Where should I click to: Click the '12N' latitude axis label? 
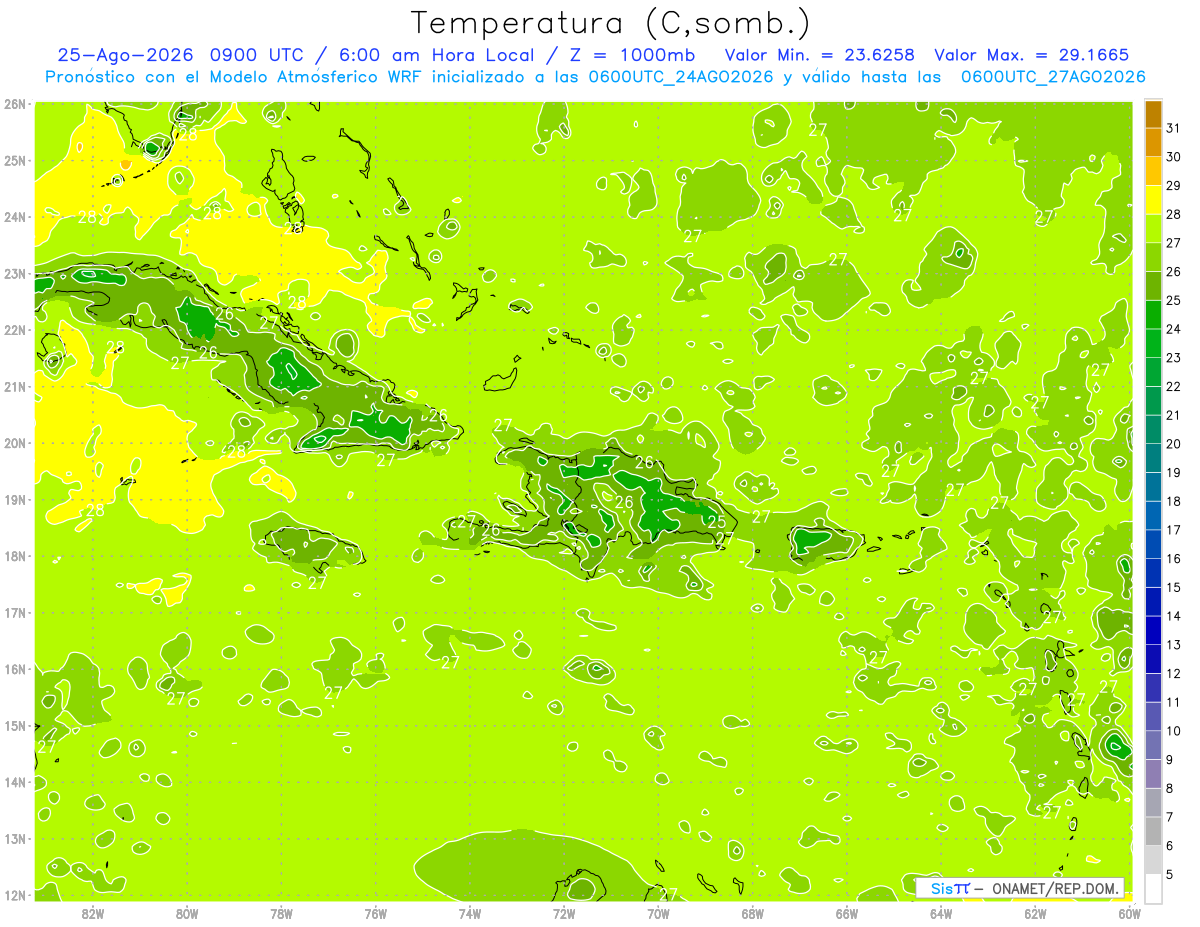[15, 895]
